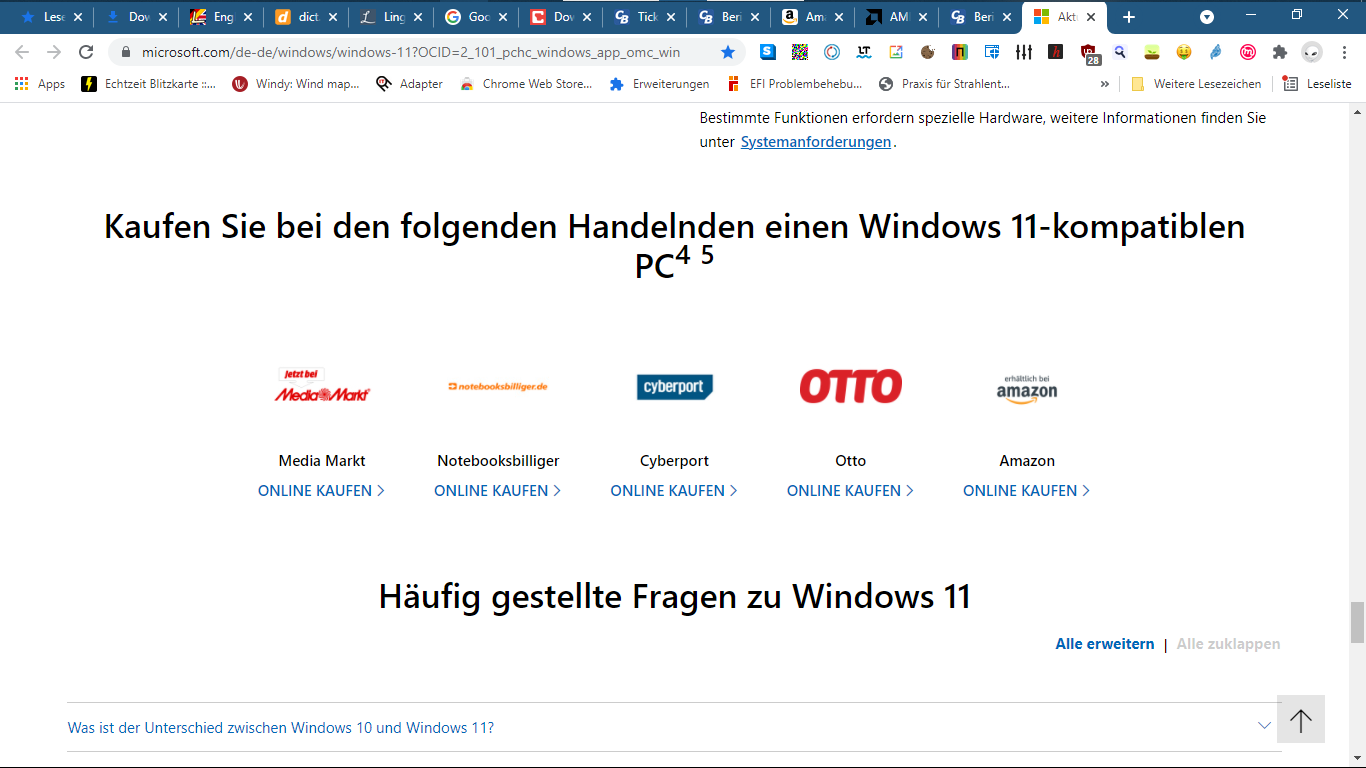
Task: Click the blue window-shield extension icon
Action: click(x=991, y=52)
